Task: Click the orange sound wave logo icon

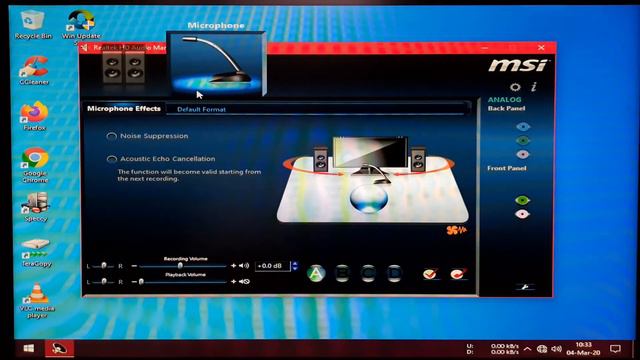Action: tap(456, 231)
